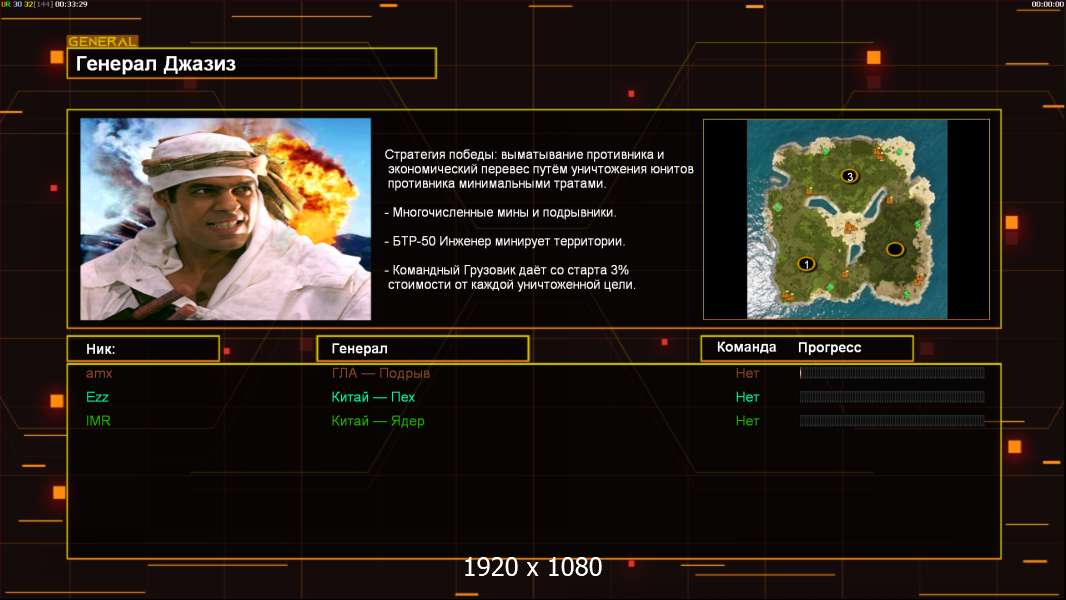Click Китай — Пех general entry
The height and width of the screenshot is (600, 1066).
coord(373,397)
